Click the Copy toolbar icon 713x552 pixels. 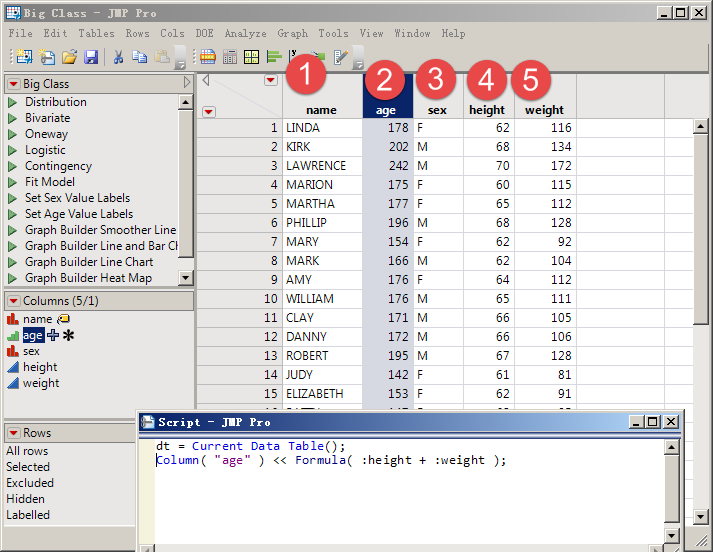[139, 57]
